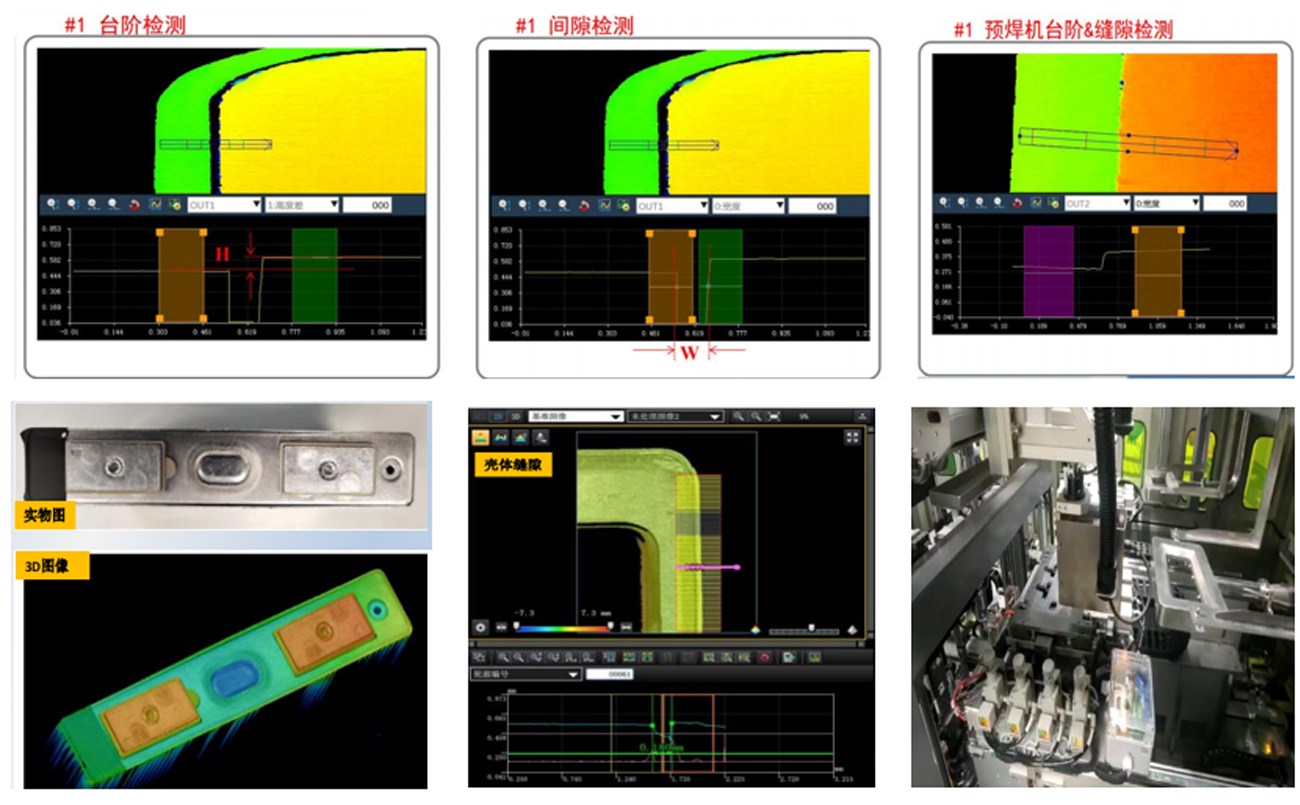Click first zoom icon in 预焊机台阶&缝隙检测 toolbar

click(943, 203)
